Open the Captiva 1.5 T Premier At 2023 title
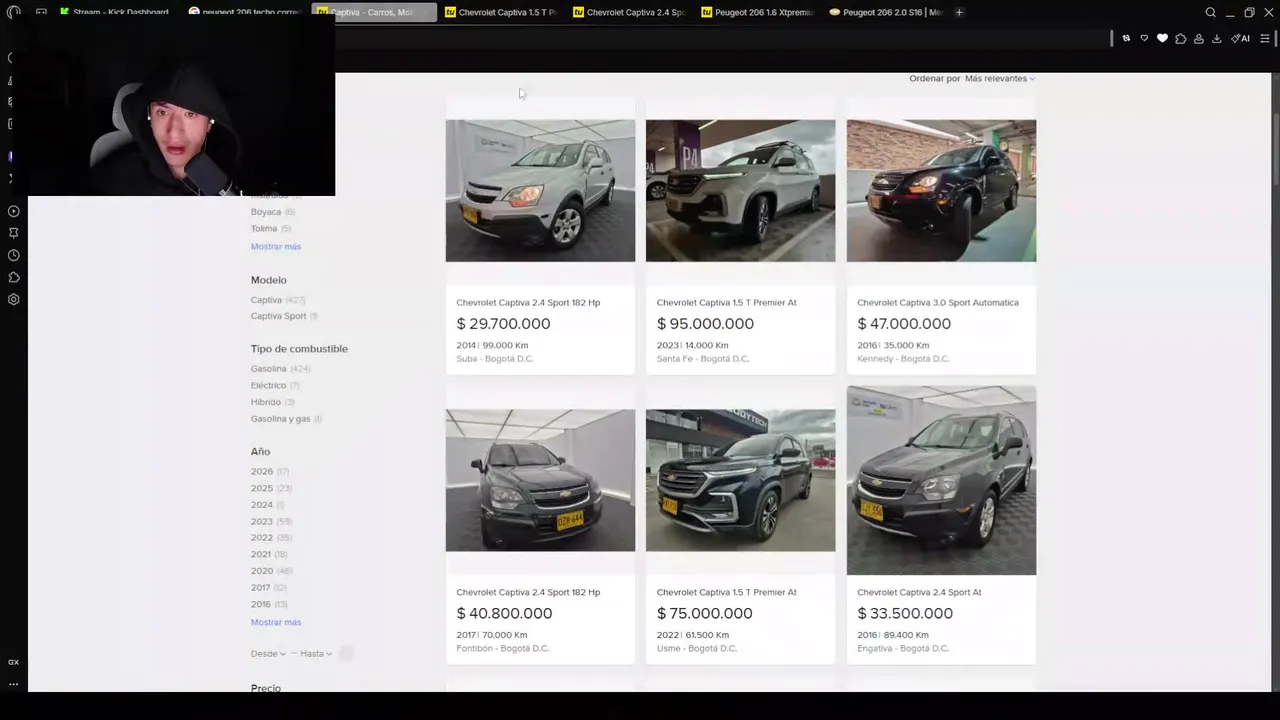 pyautogui.click(x=726, y=303)
